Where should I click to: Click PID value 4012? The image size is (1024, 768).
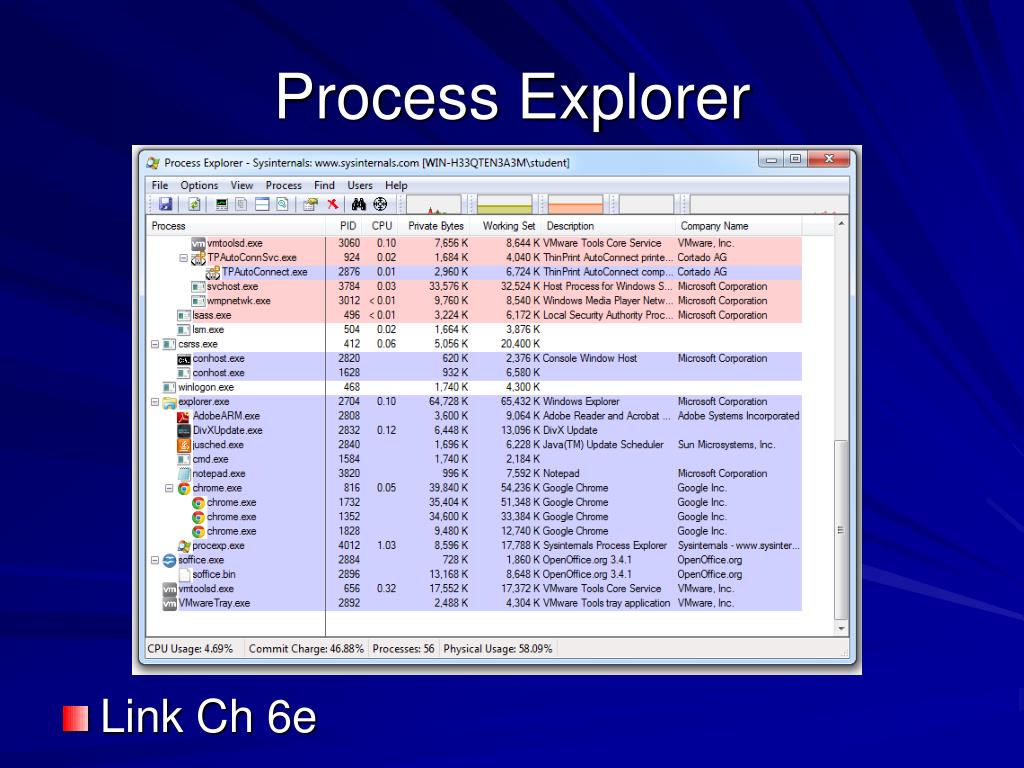349,545
